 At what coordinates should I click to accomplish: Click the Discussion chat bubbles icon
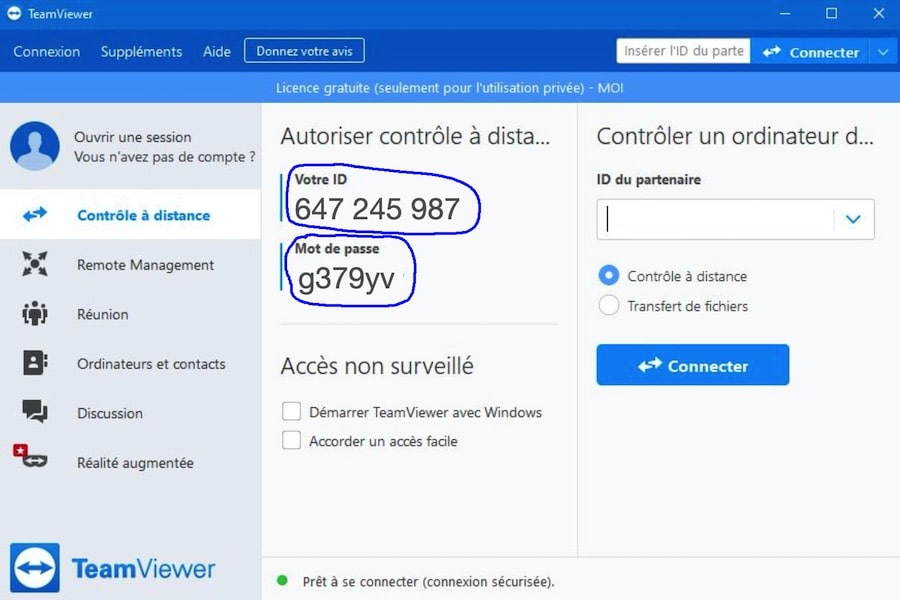tap(35, 411)
